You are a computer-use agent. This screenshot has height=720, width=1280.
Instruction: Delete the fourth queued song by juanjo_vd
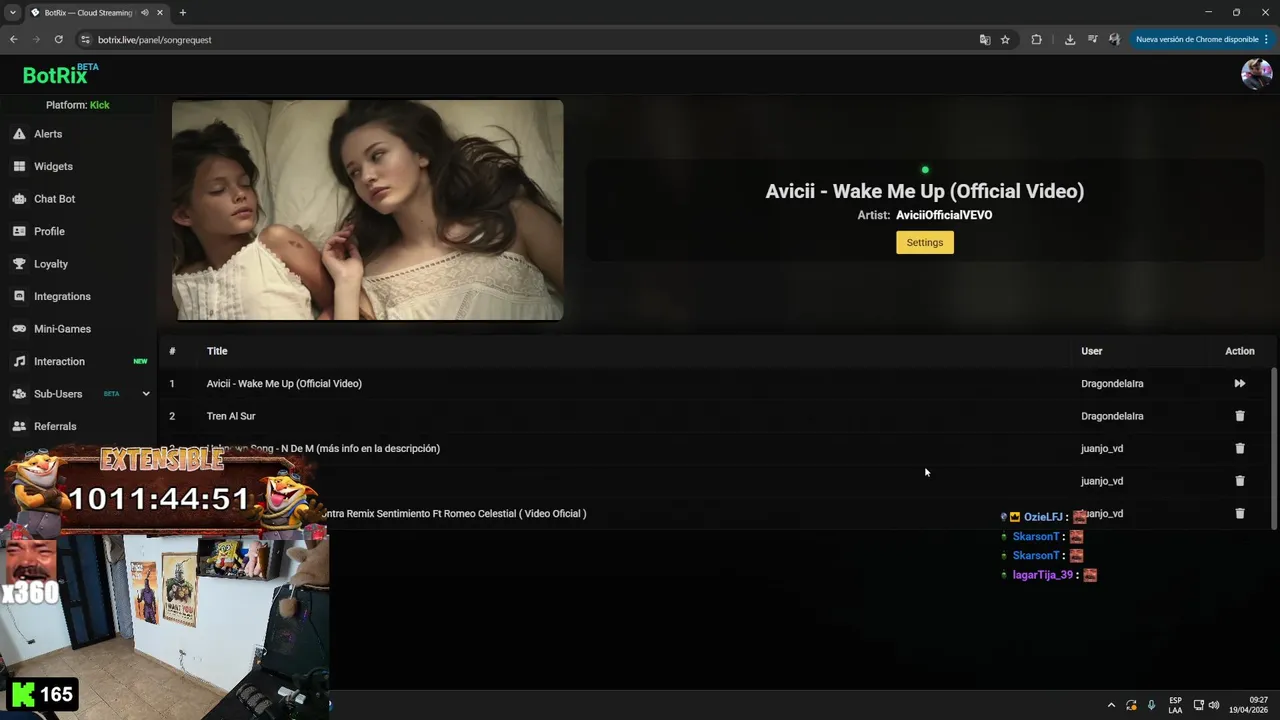(x=1240, y=481)
